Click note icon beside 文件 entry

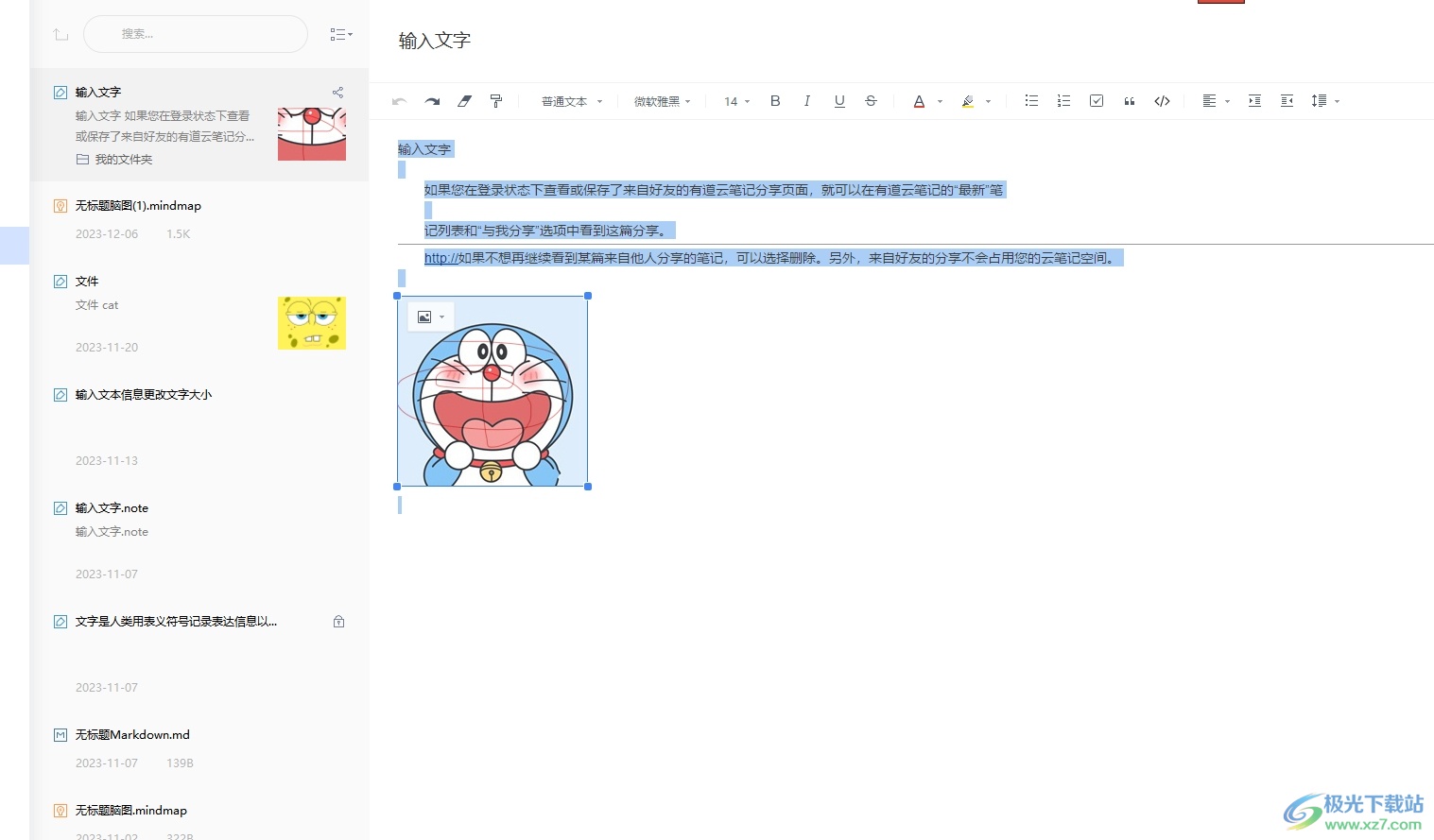60,282
